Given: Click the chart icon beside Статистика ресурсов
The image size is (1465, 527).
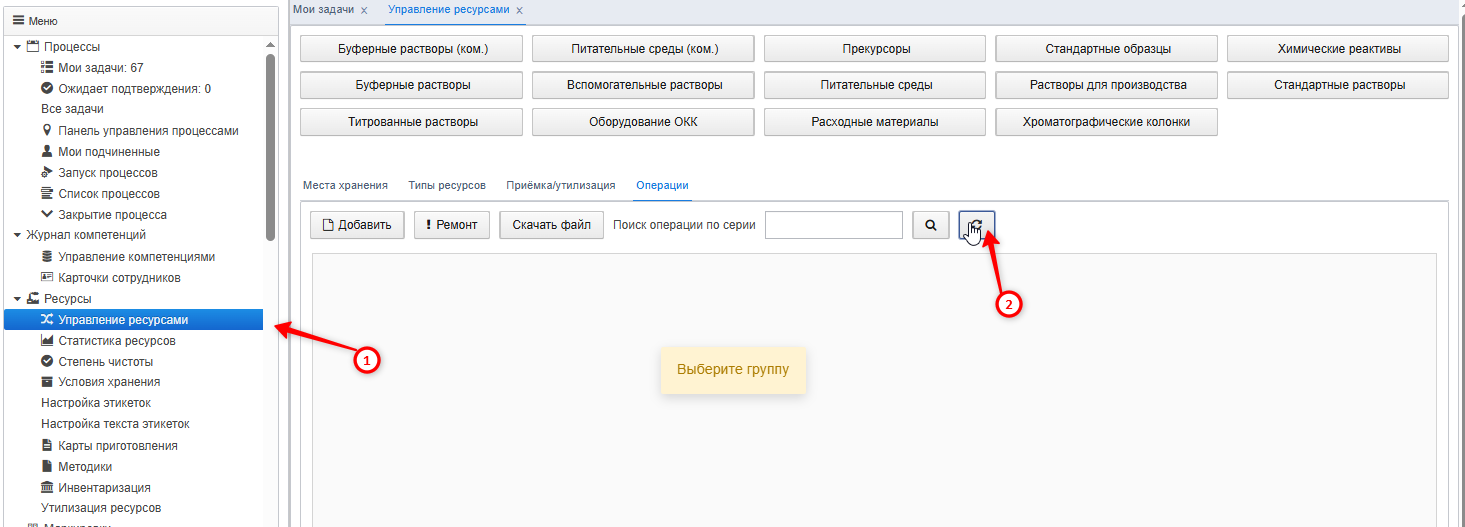Looking at the screenshot, I should [x=47, y=341].
